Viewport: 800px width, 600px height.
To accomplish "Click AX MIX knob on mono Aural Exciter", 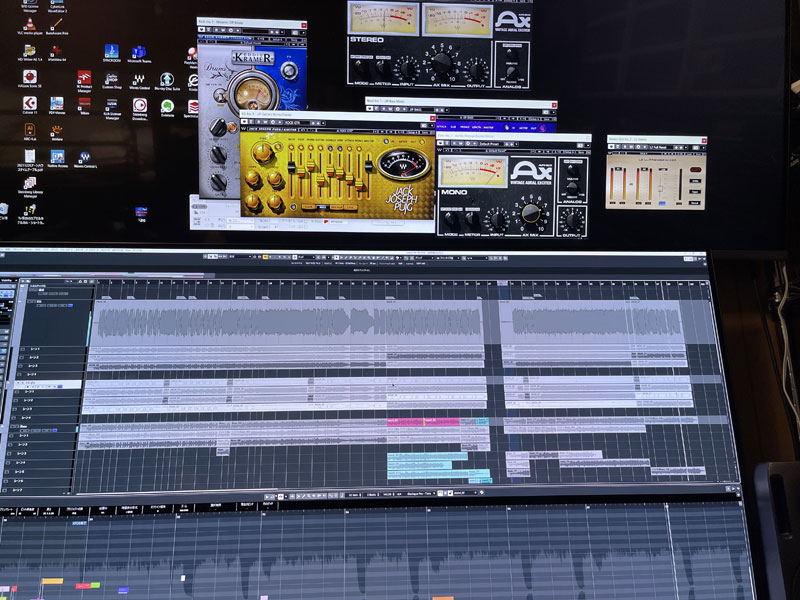I will (x=531, y=214).
